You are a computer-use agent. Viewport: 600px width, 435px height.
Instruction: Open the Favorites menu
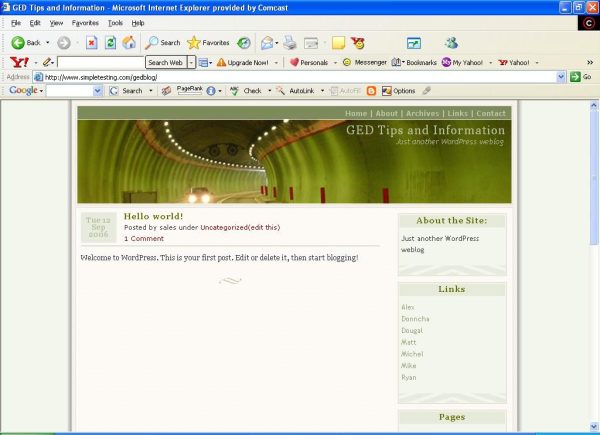(85, 23)
